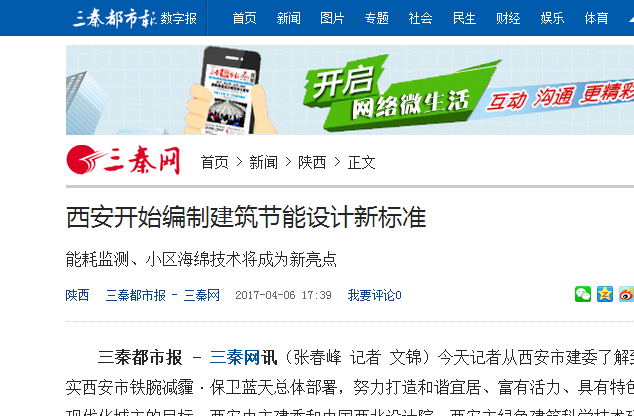Click the arrow after 体育 in navigation bar
The image size is (634, 416).
pyautogui.click(x=631, y=19)
